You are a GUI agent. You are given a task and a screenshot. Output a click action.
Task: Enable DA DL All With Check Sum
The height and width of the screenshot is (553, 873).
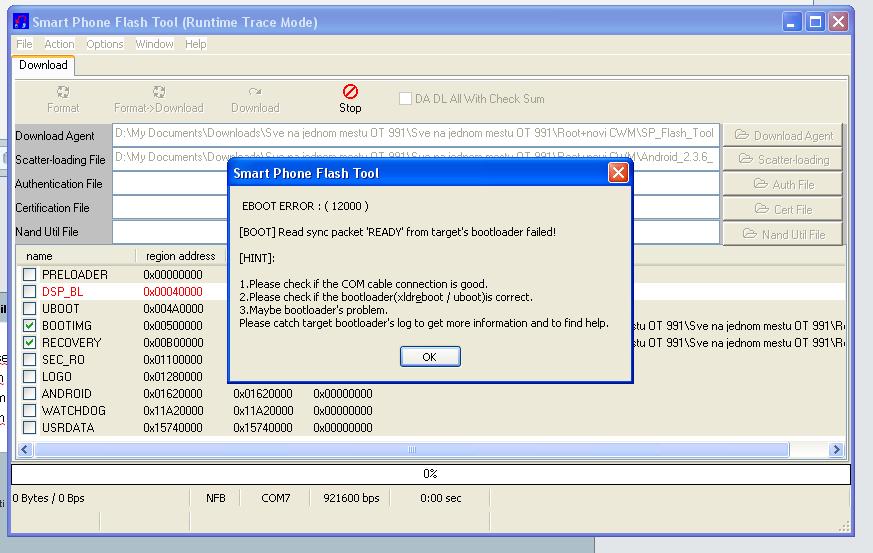tap(405, 99)
